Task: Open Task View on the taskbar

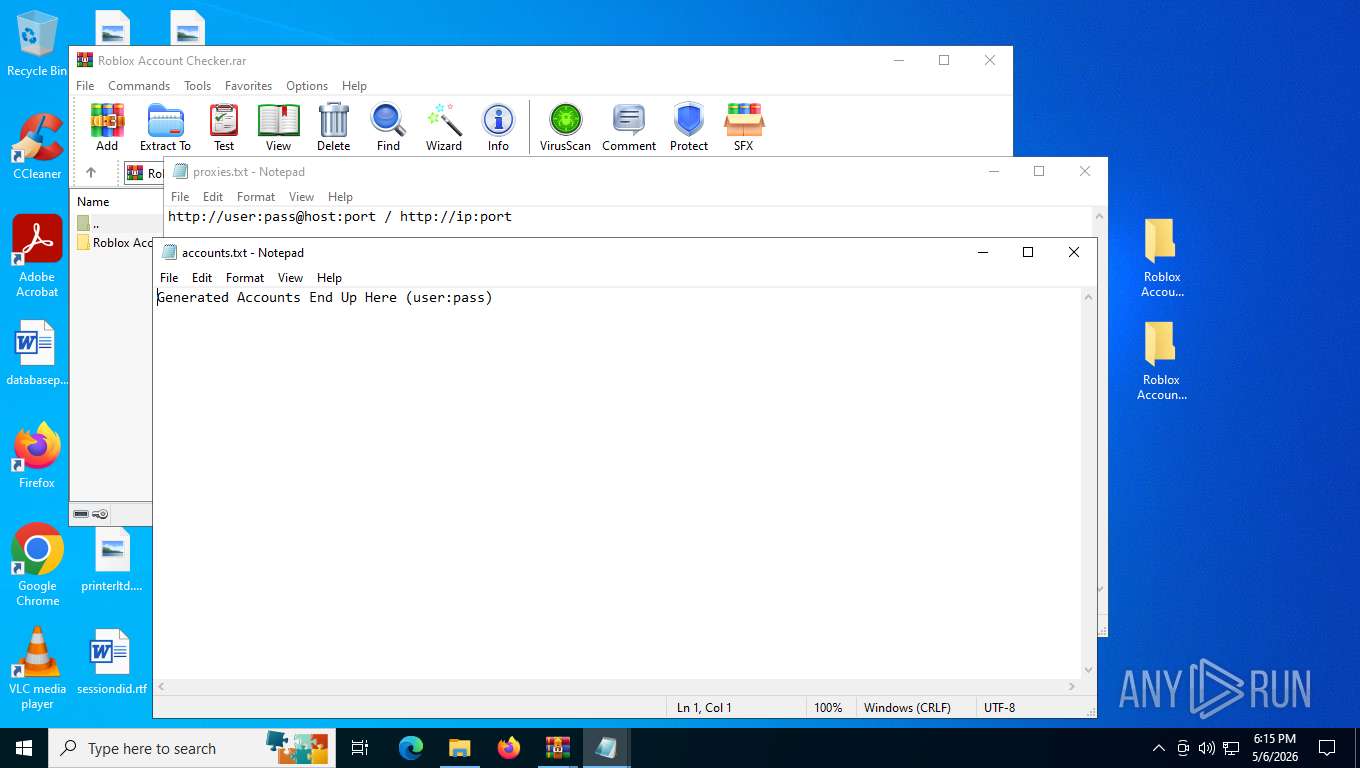Action: [x=361, y=748]
